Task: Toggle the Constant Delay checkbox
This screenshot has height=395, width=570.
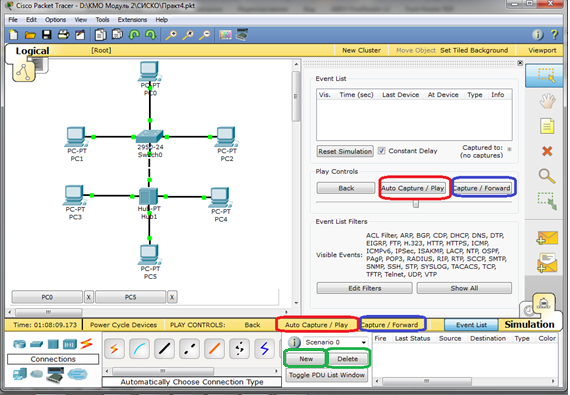Action: tap(381, 150)
